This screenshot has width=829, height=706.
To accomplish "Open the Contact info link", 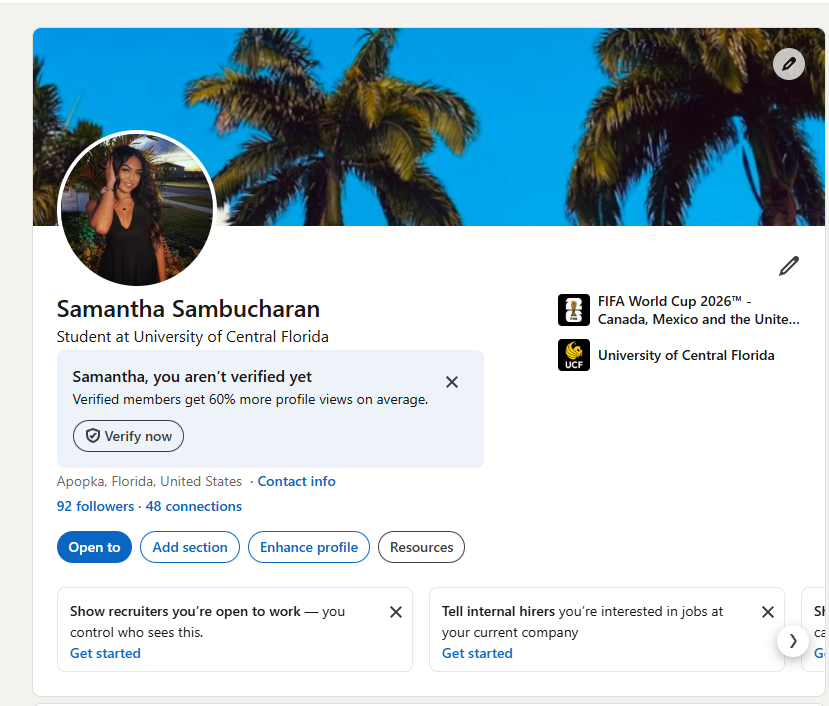I will click(x=297, y=481).
